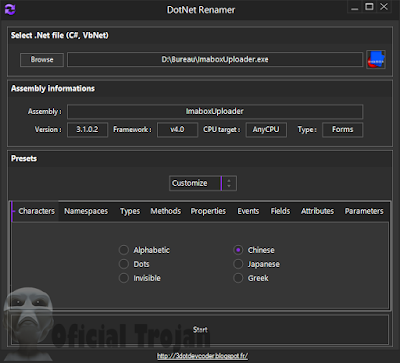Click the Type value Forms
This screenshot has height=363, width=400.
point(342,129)
